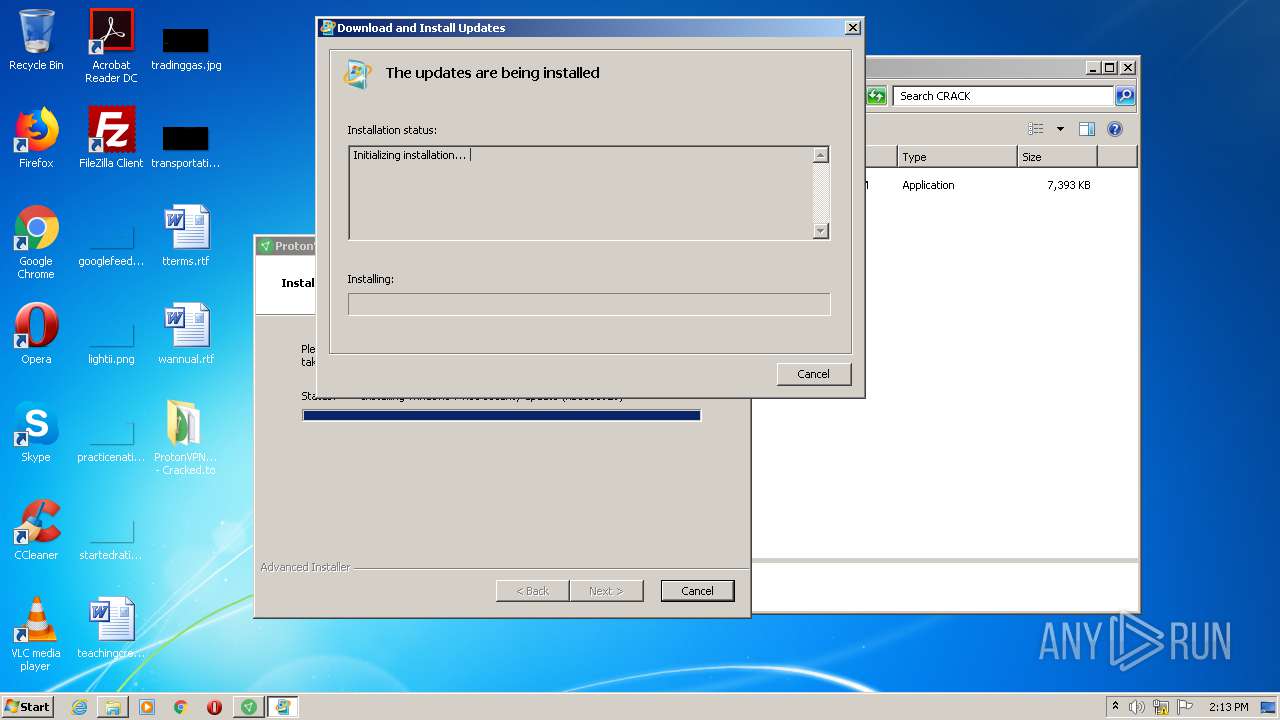
Task: Open the ProtonVPN Cracked.to folder
Action: click(x=186, y=438)
